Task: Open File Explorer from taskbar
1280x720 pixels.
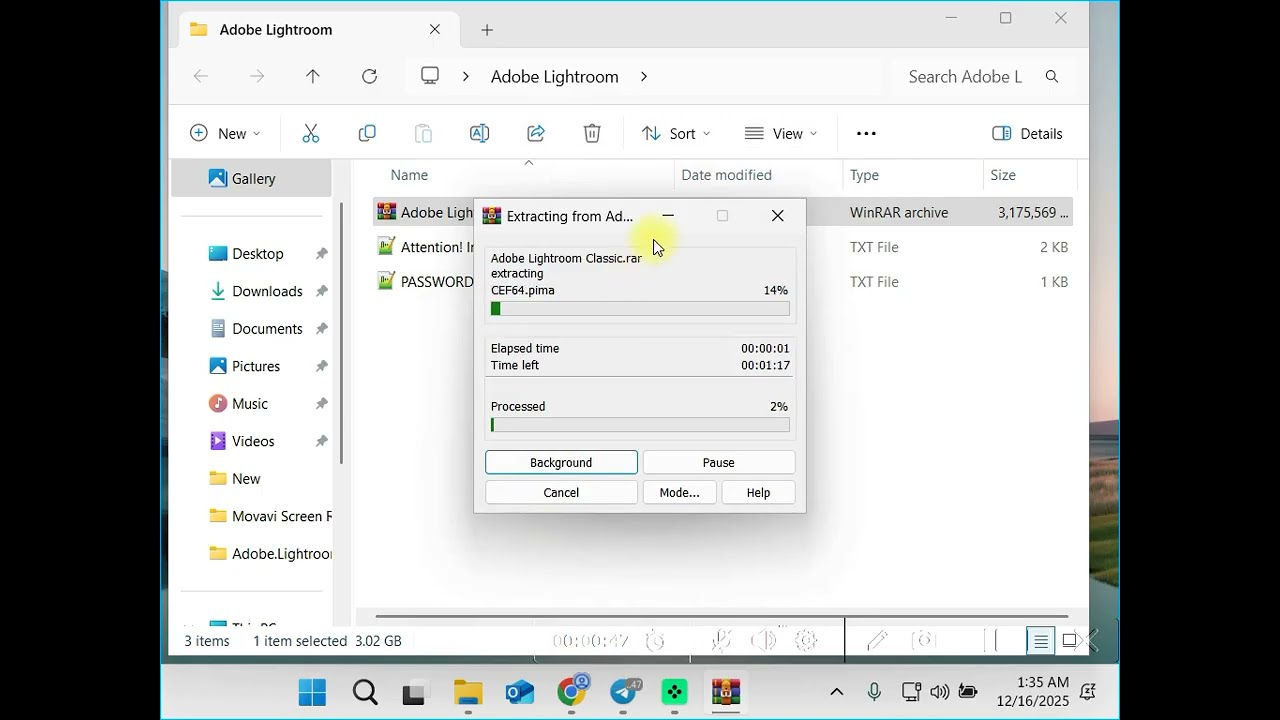Action: (468, 692)
